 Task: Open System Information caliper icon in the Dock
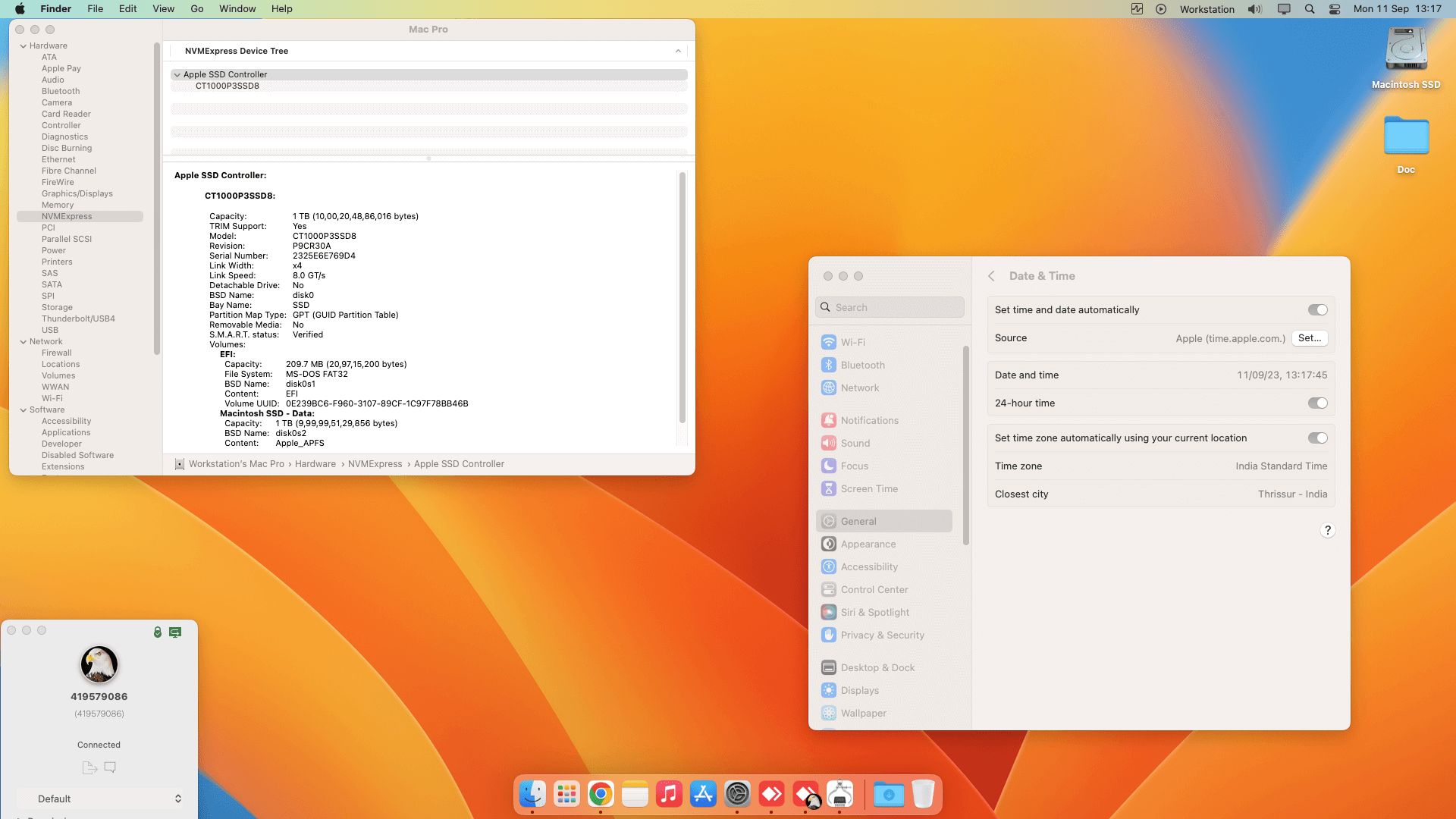pyautogui.click(x=840, y=794)
